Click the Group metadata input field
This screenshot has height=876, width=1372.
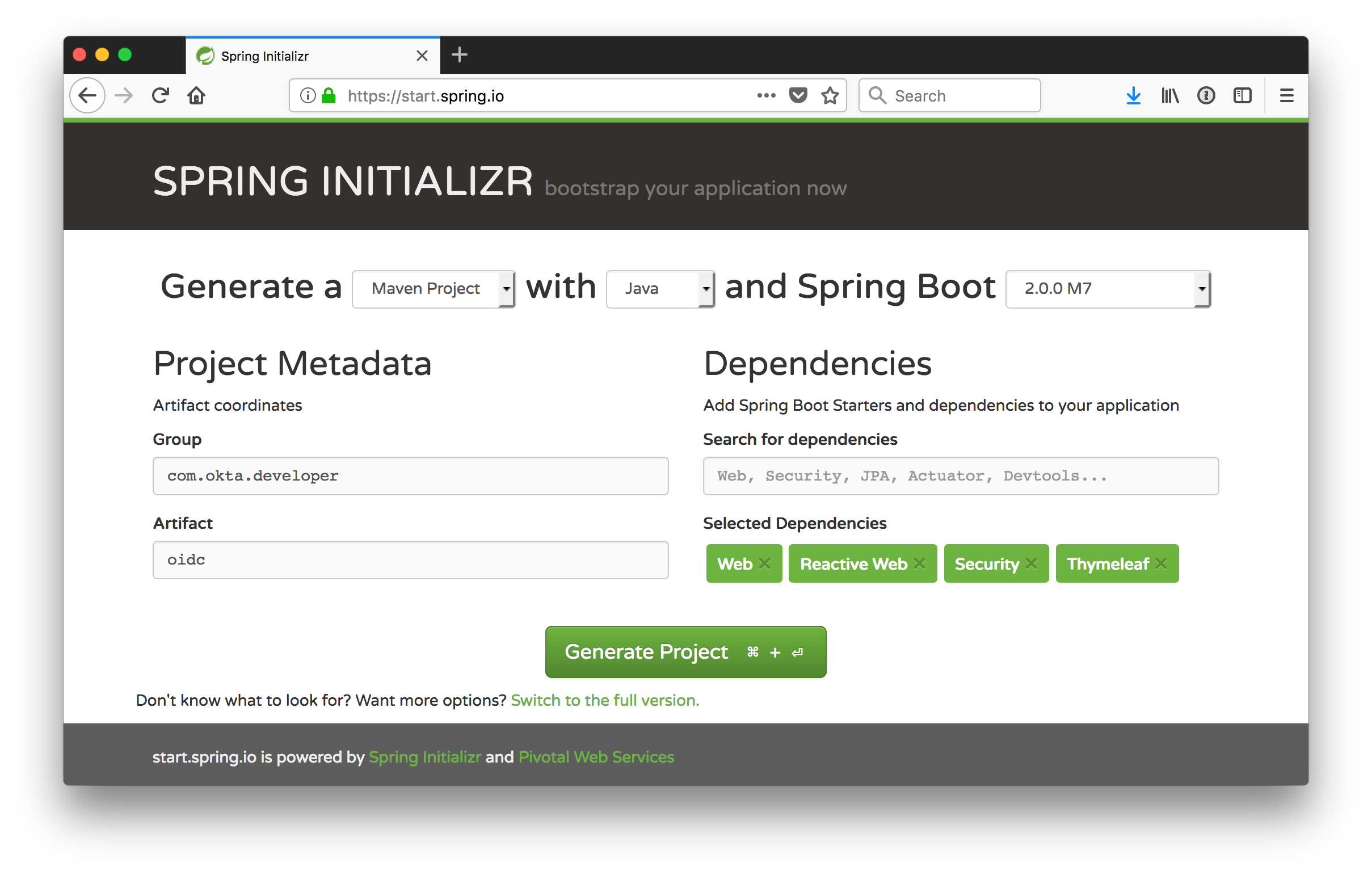[411, 475]
